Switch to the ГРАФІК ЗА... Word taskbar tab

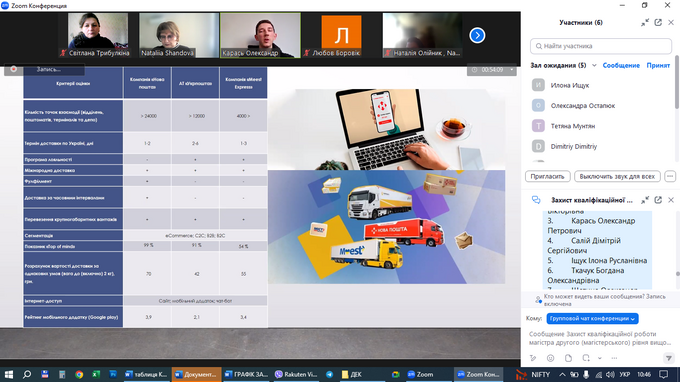pos(246,375)
